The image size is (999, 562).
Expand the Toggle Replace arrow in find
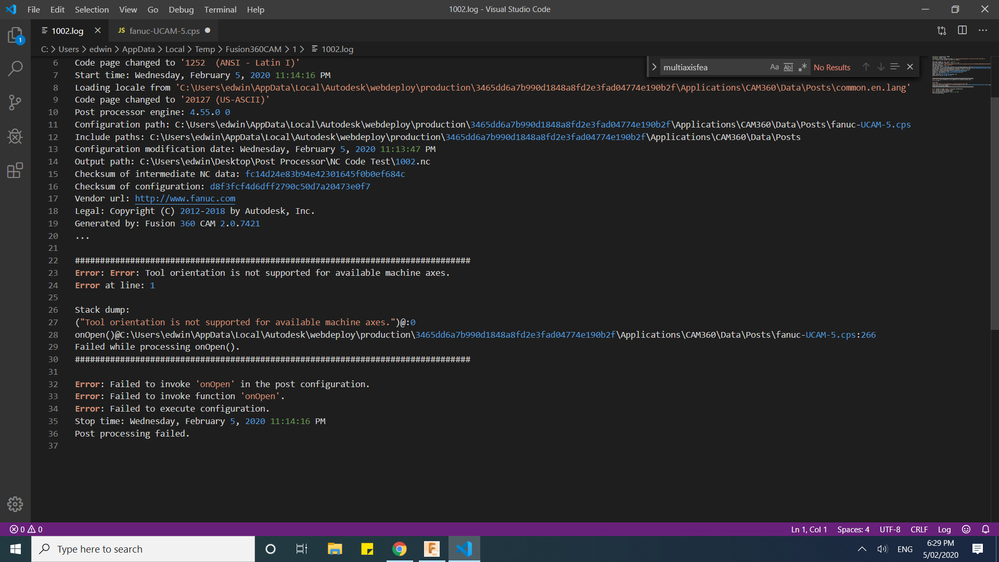[654, 67]
